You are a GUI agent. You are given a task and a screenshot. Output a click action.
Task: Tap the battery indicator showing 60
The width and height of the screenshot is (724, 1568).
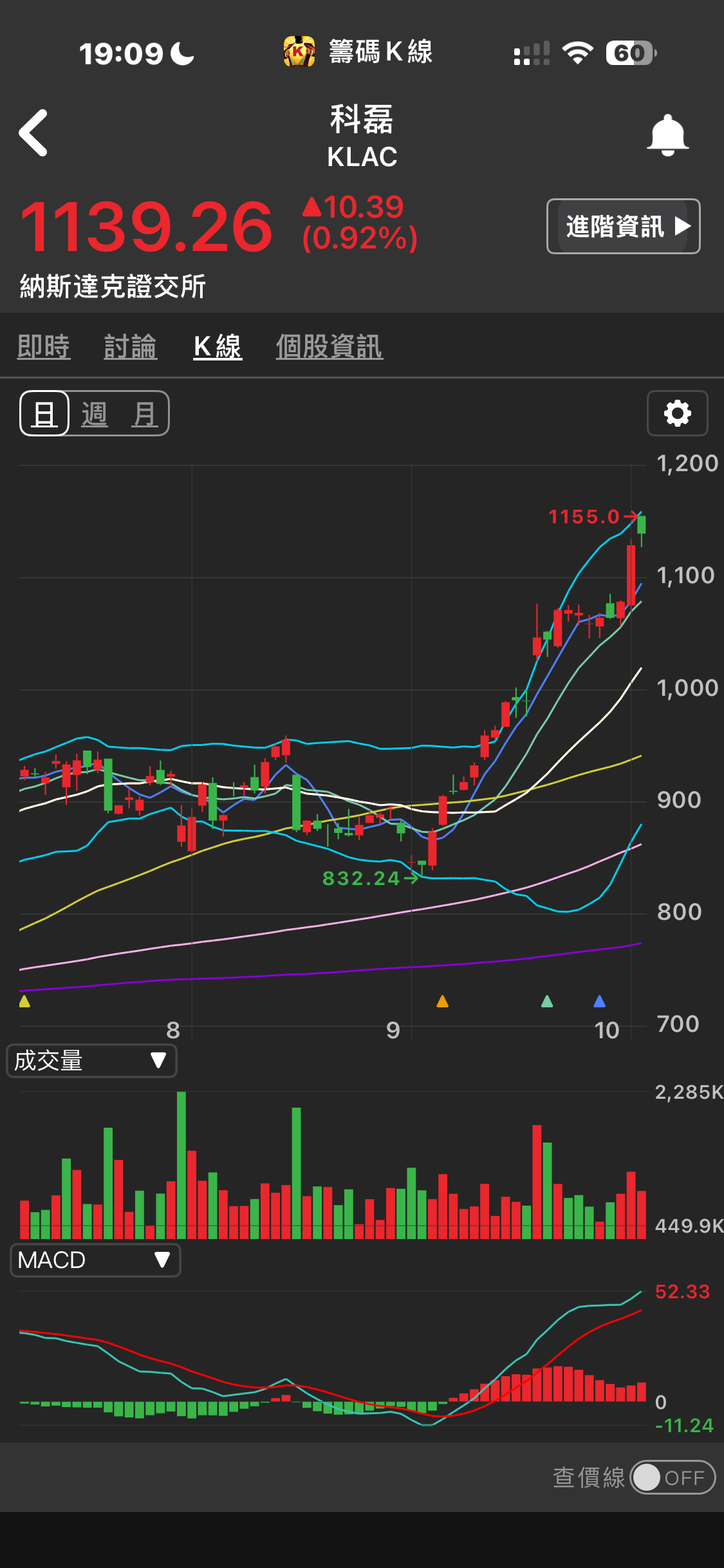[631, 53]
